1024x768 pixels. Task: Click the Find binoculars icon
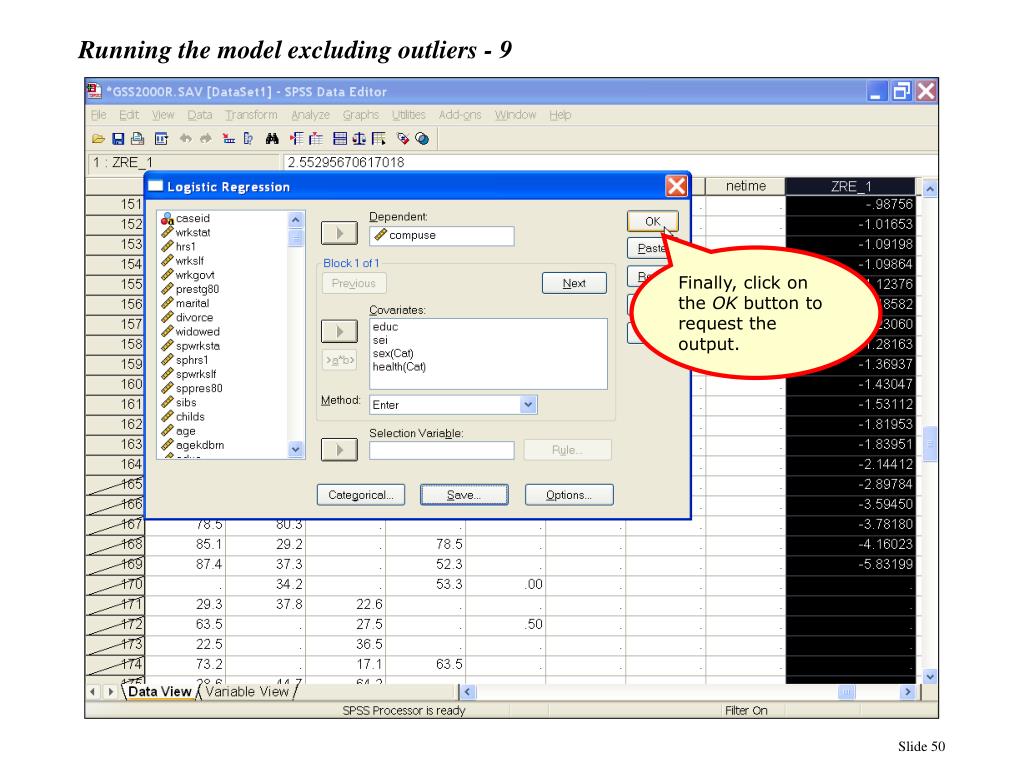(272, 138)
